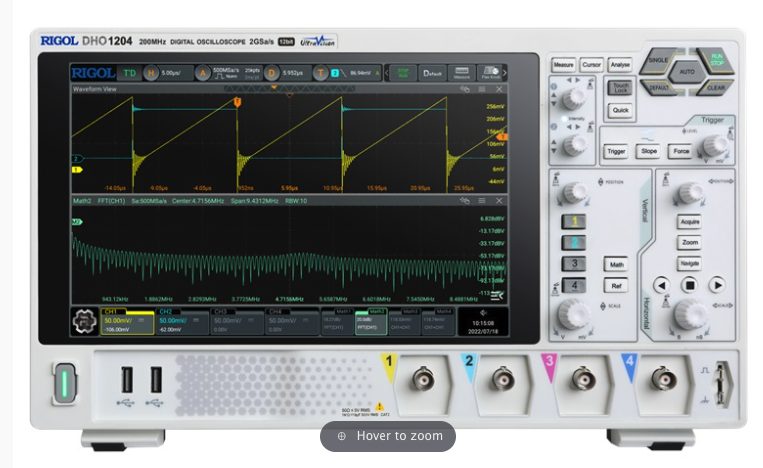Toggle the Touch Lock button
763x468 pixels.
620,88
